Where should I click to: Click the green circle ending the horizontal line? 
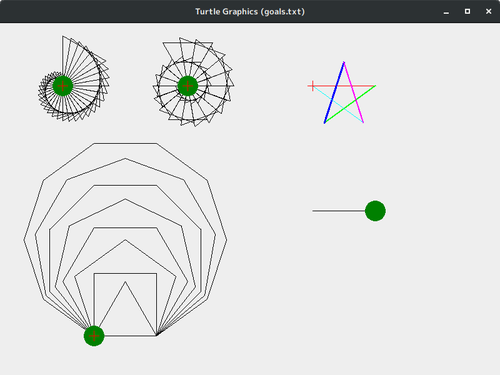click(375, 211)
